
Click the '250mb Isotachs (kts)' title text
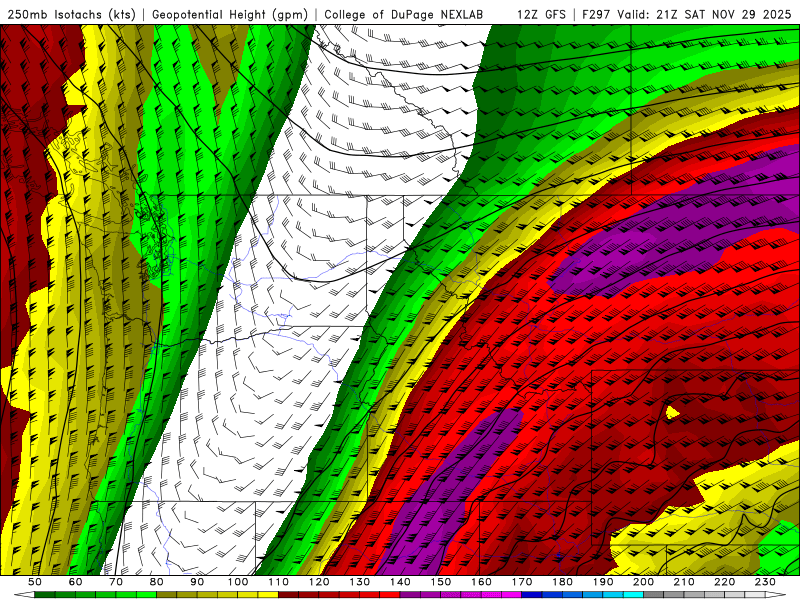[x=72, y=15]
